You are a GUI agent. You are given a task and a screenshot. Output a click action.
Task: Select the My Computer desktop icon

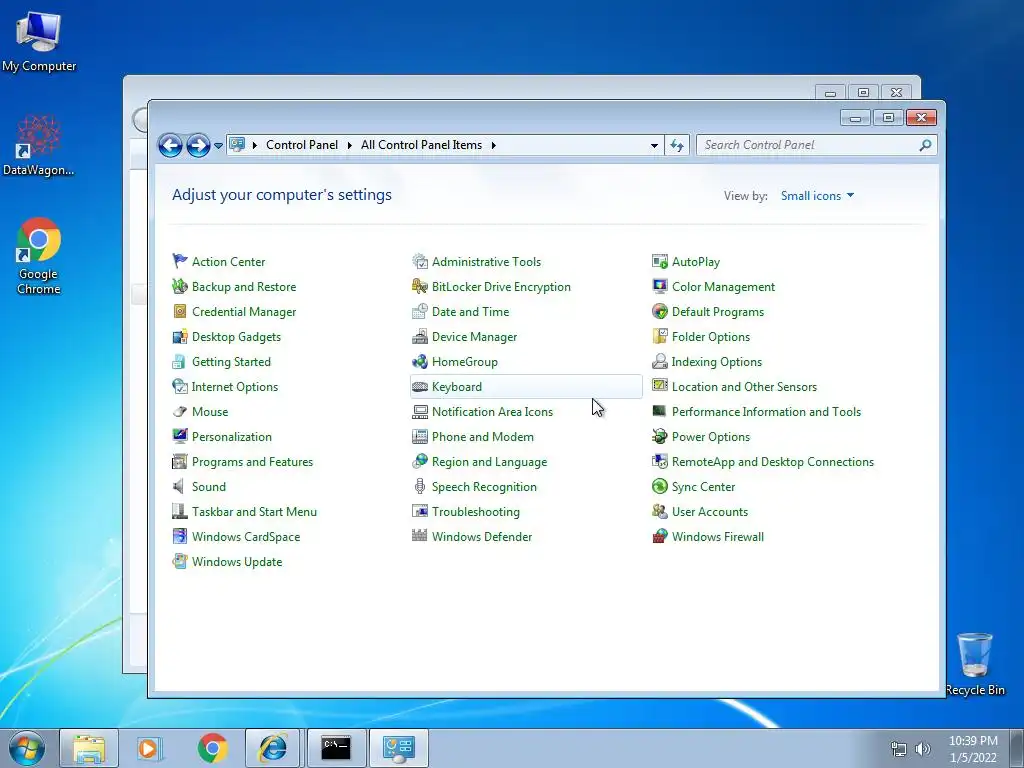tap(39, 41)
